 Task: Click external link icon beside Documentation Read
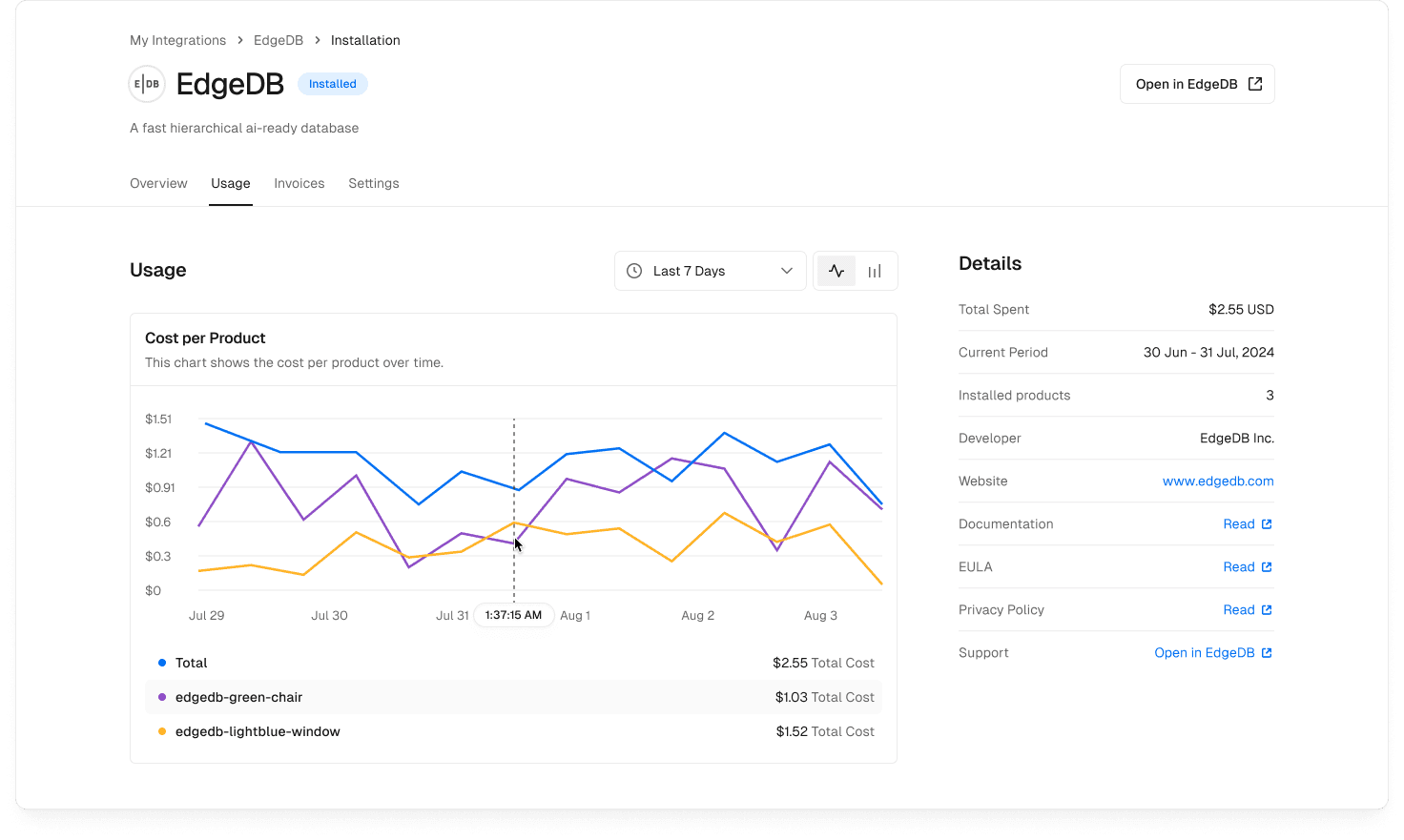(1267, 524)
